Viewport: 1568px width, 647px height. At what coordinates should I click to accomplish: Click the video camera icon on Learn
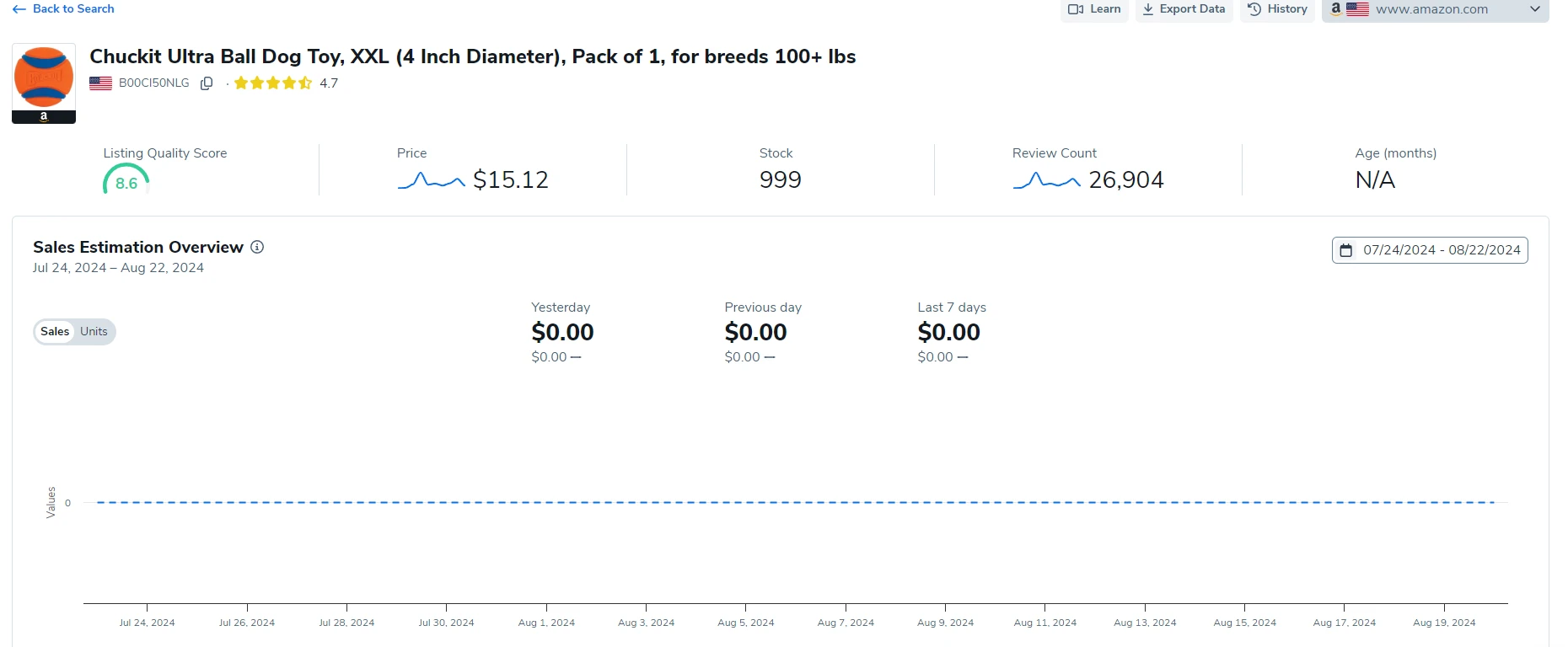[1076, 9]
